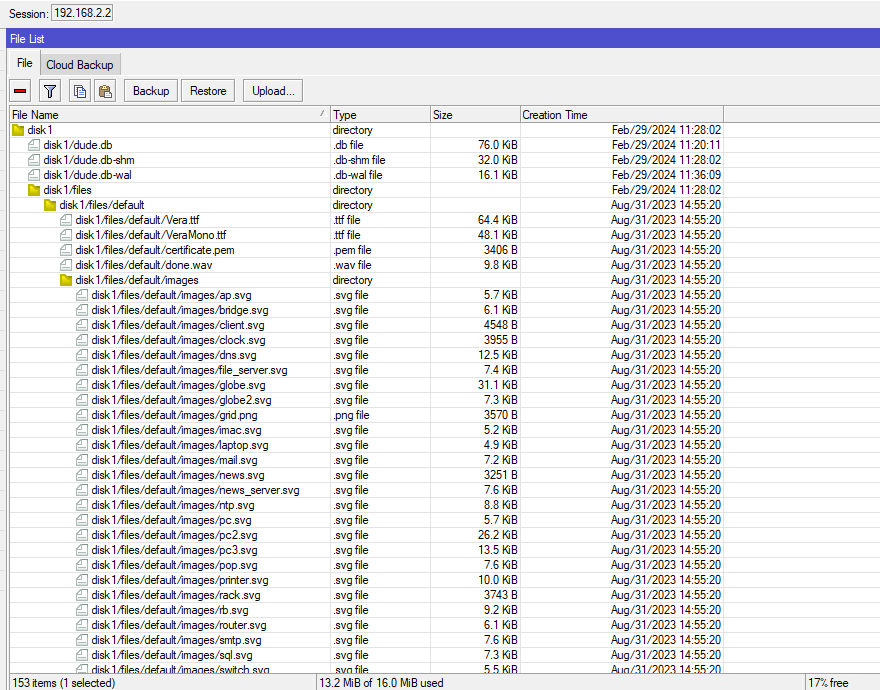Click file icon beside printer.svg
Screen dimensions: 880x690
[82, 581]
